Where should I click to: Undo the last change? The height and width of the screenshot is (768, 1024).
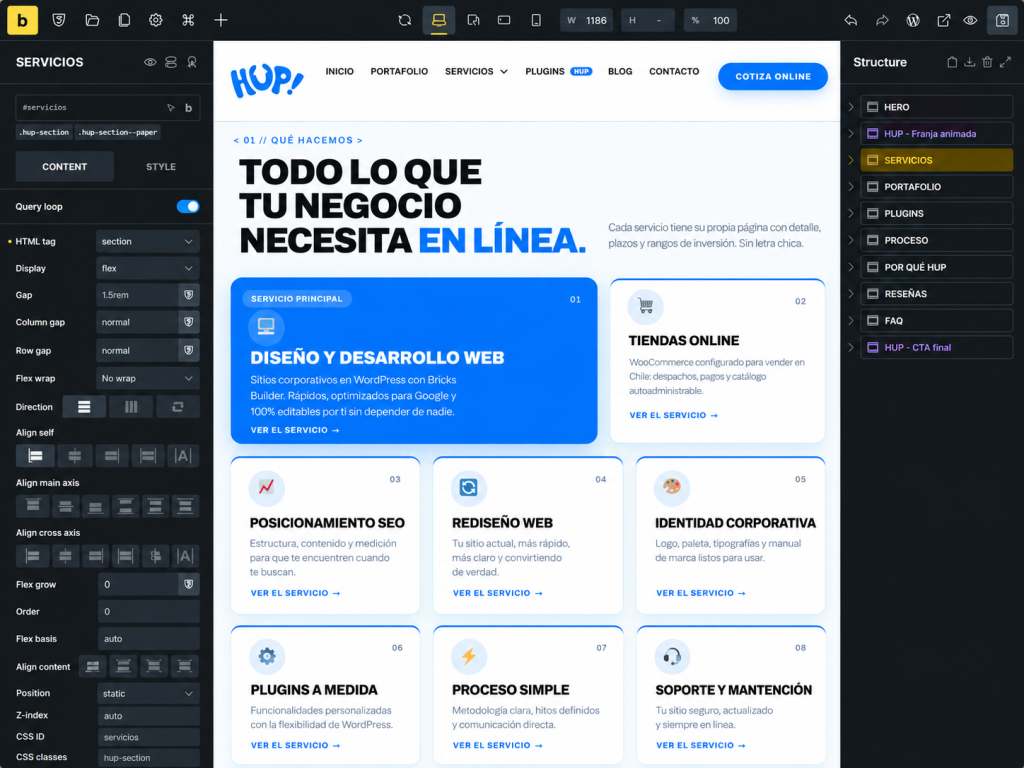coord(850,20)
